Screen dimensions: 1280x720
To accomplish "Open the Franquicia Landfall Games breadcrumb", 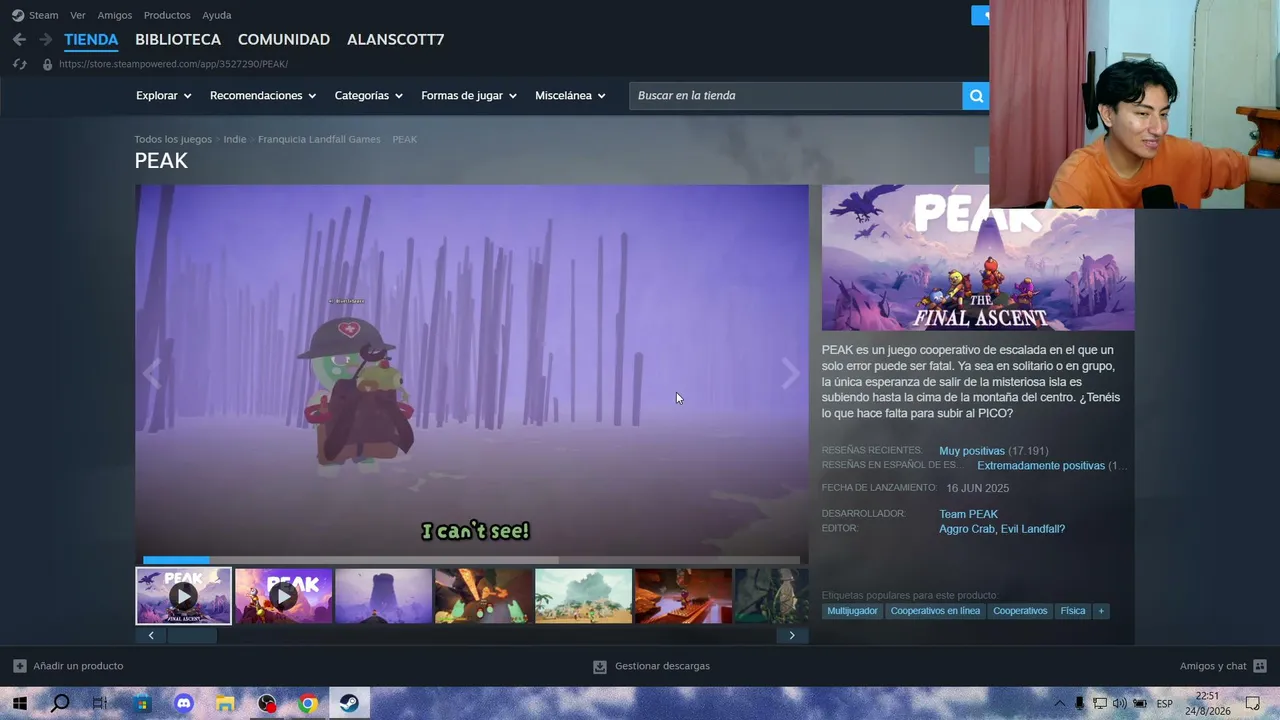I will tap(319, 140).
